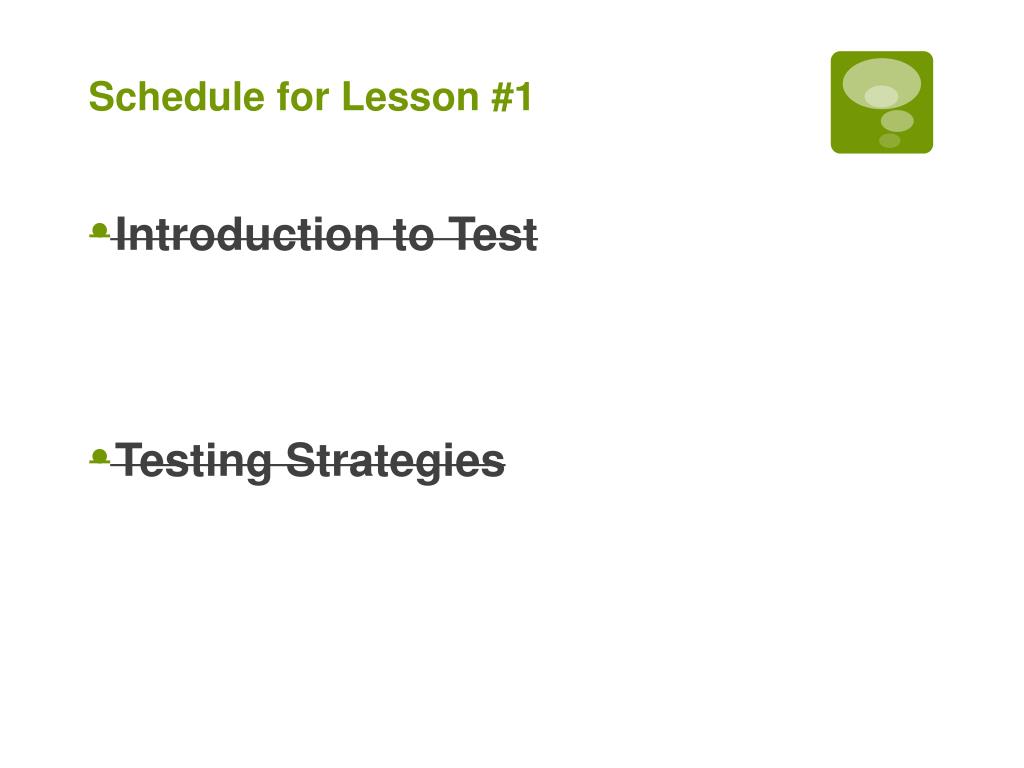Click the word Lesson in the title
Image resolution: width=1024 pixels, height=768 pixels.
411,97
